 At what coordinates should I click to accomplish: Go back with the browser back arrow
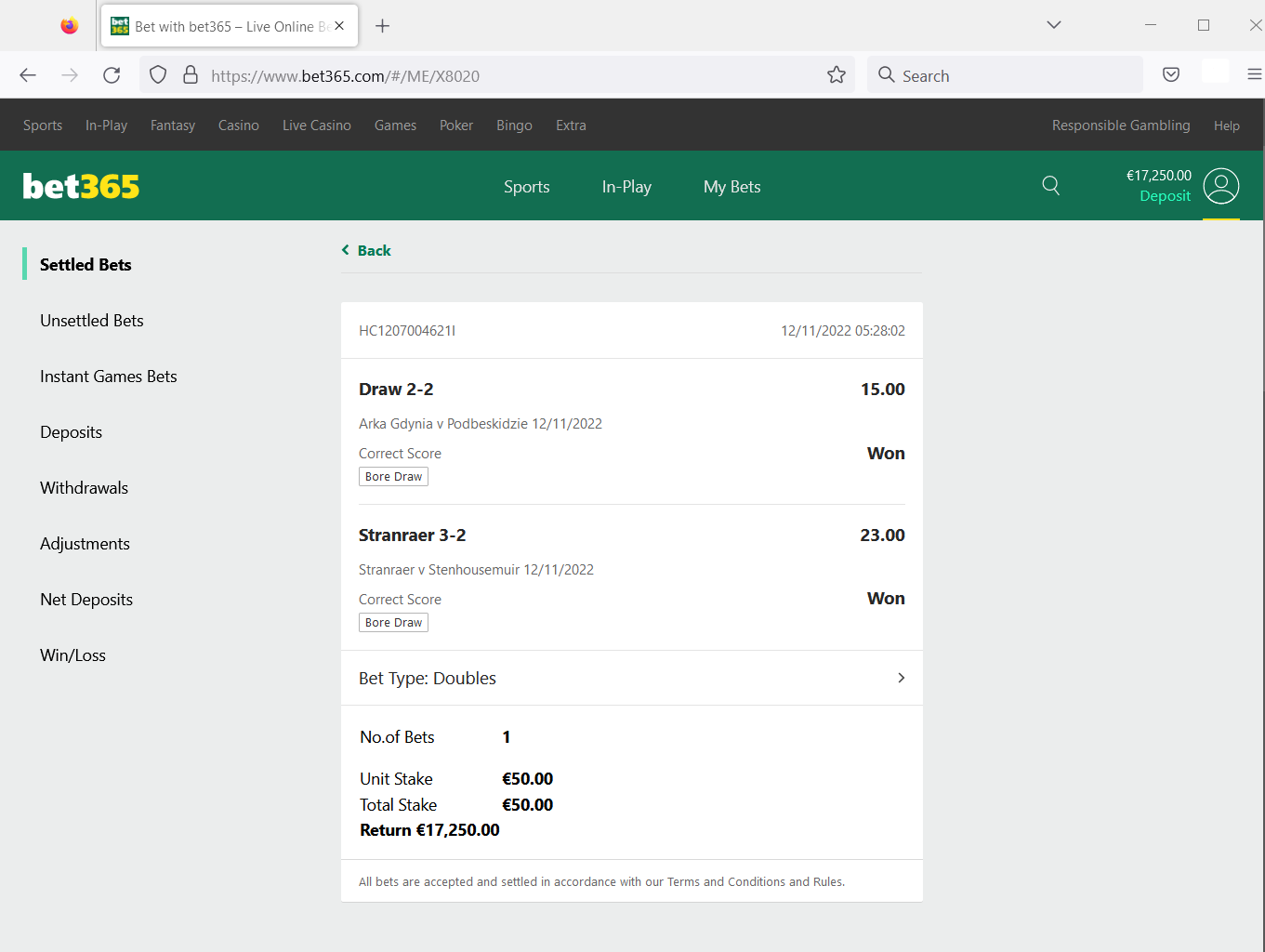(28, 75)
